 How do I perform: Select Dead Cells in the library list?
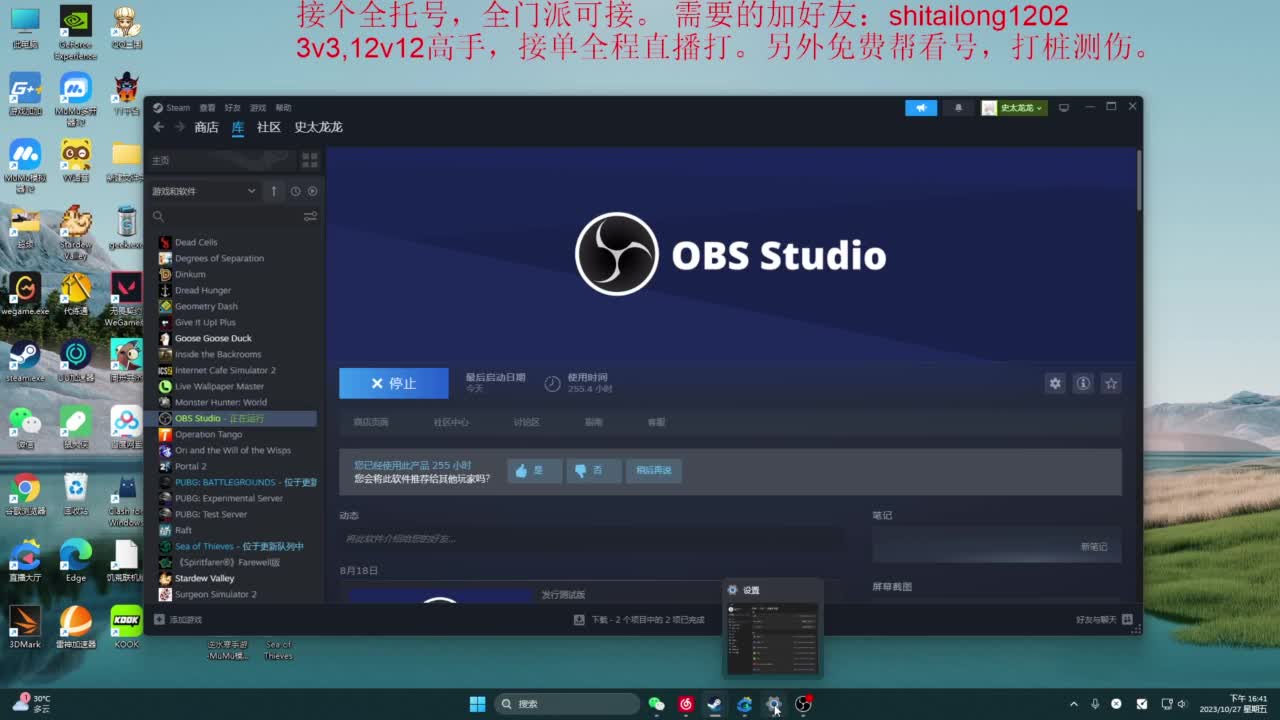click(196, 242)
